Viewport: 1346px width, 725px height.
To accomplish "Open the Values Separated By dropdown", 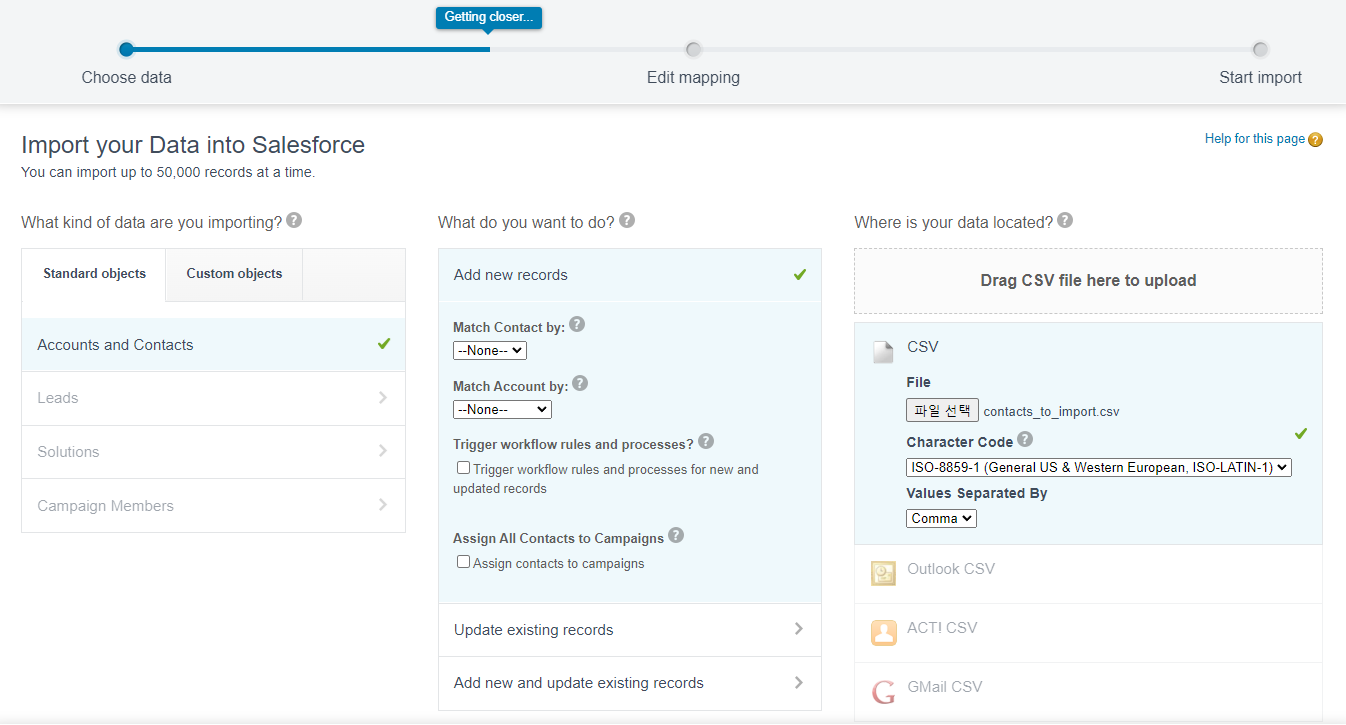I will [942, 518].
